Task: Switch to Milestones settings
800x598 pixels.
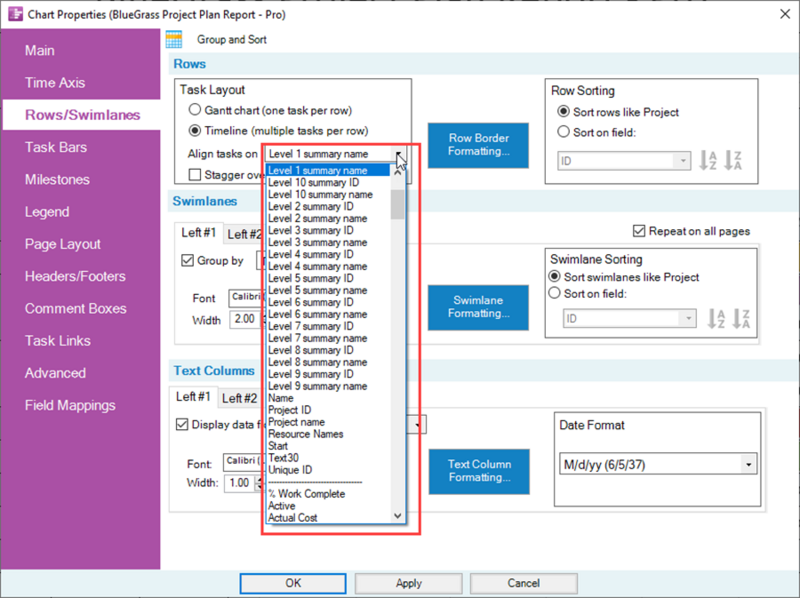Action: [57, 180]
